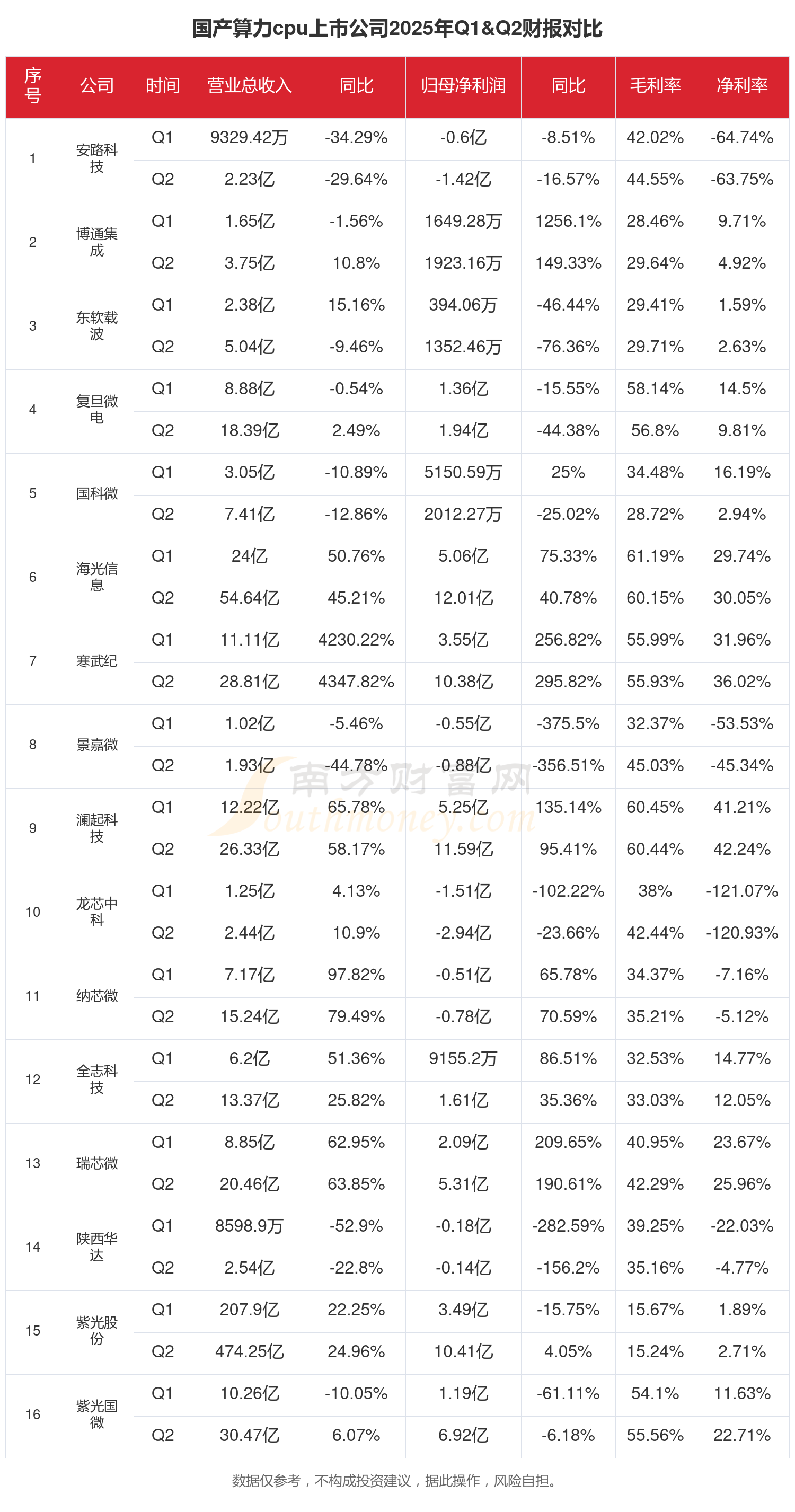Screen dimensions: 795x1512
Task: Click the 时间 column header
Action: [163, 86]
